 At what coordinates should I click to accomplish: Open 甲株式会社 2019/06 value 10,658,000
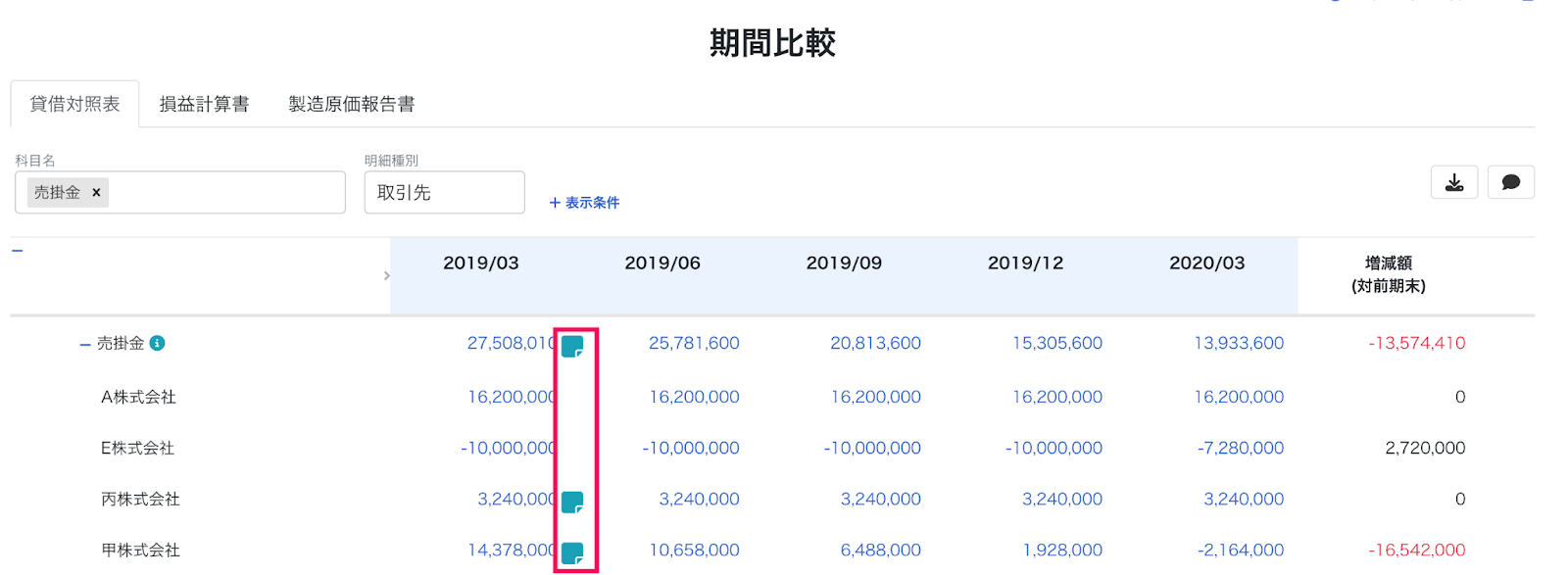click(x=694, y=550)
